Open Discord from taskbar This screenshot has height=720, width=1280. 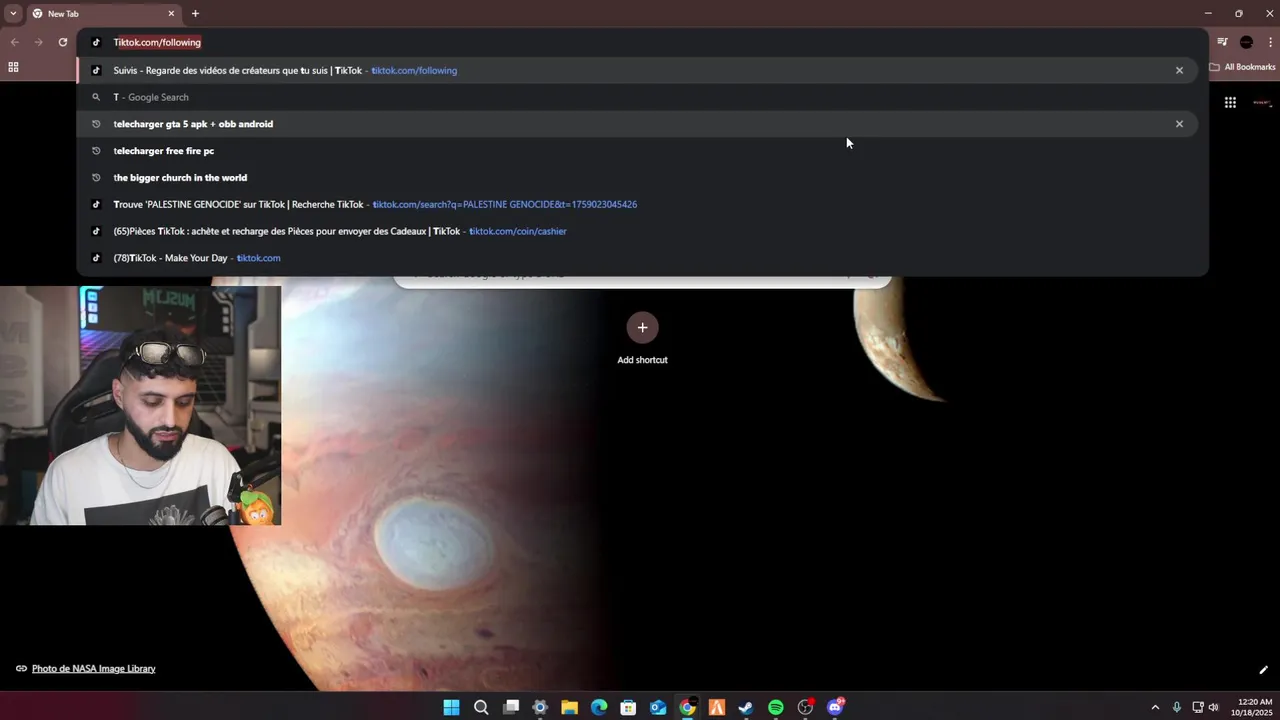point(835,707)
